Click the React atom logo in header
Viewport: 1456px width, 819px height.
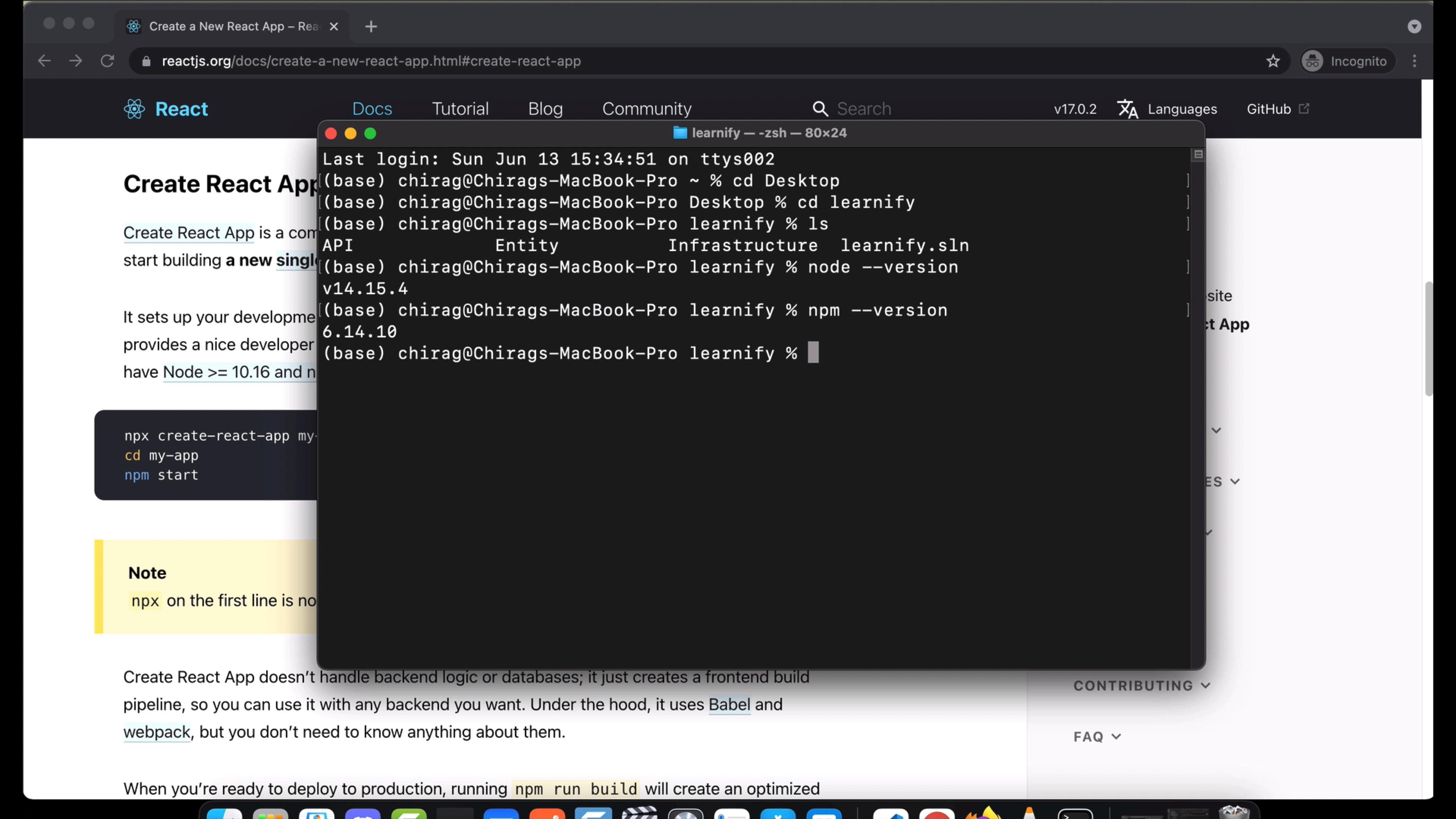(x=135, y=108)
